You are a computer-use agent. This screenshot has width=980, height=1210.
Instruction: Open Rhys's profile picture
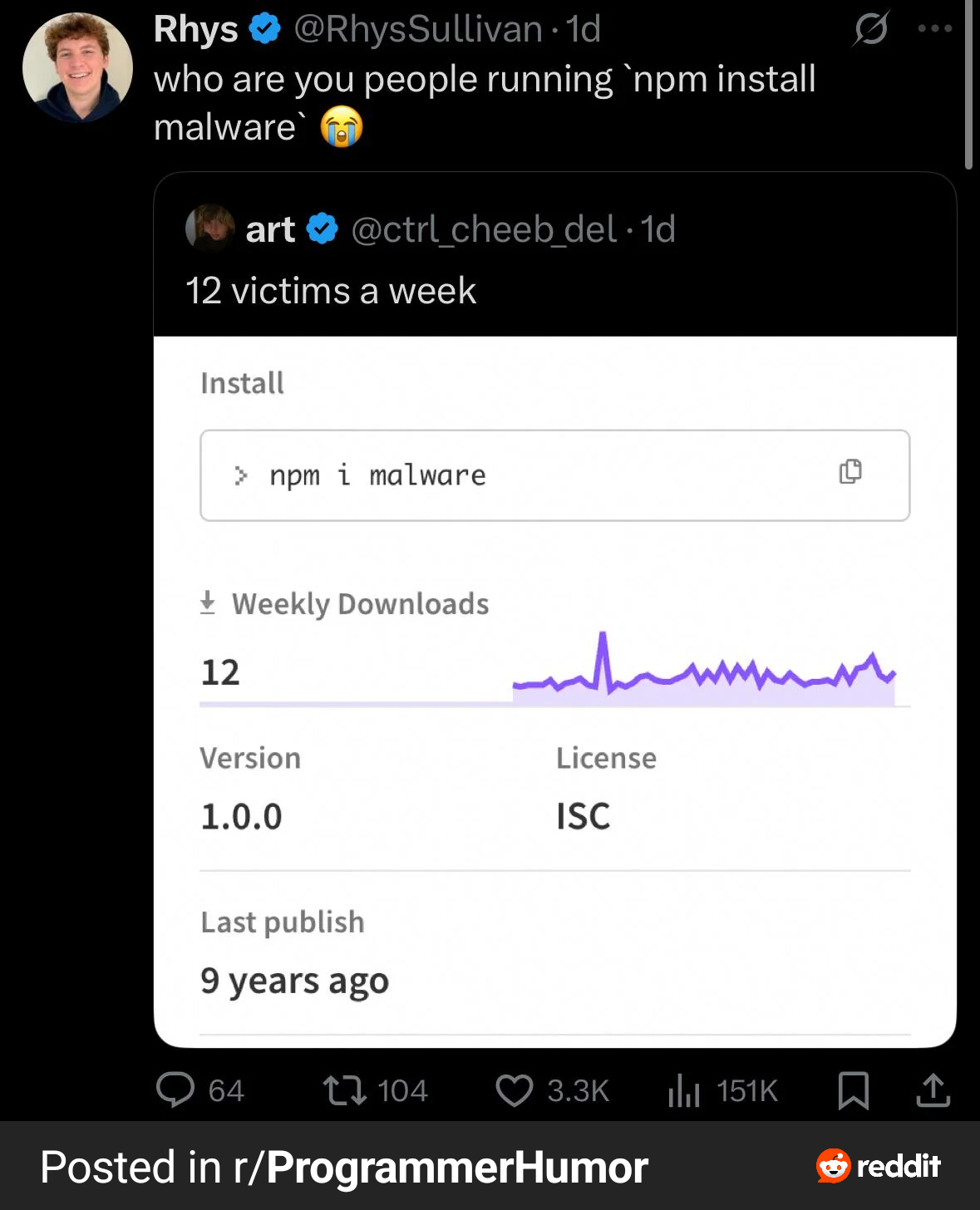[77, 67]
